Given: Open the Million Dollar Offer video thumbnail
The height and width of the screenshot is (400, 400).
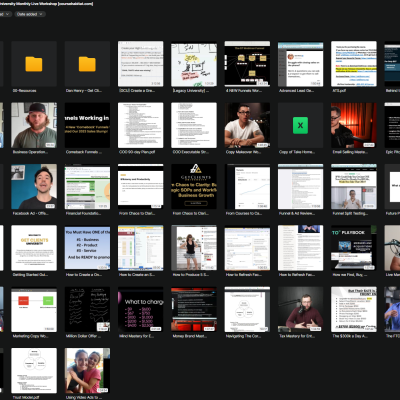Looking at the screenshot, I should point(87,309).
